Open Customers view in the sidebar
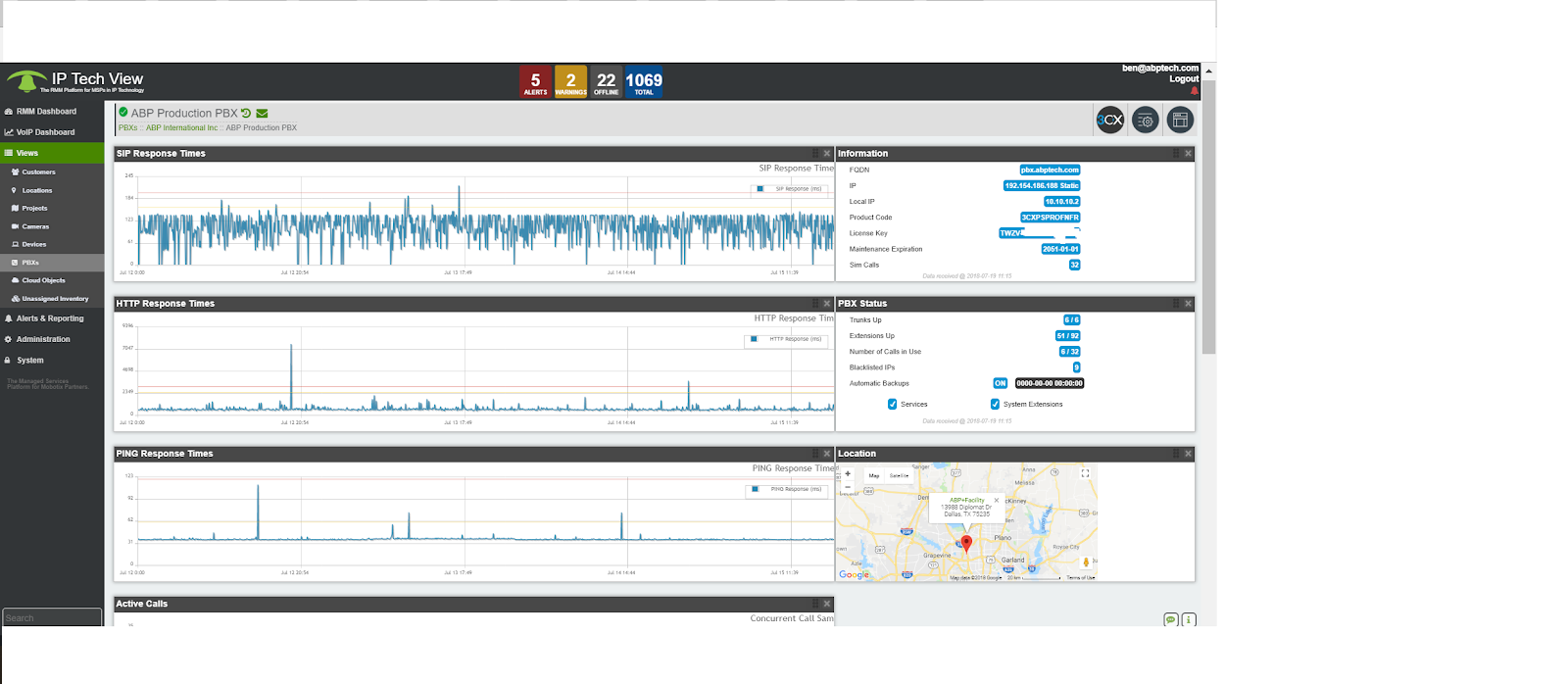1568x684 pixels. (52, 172)
